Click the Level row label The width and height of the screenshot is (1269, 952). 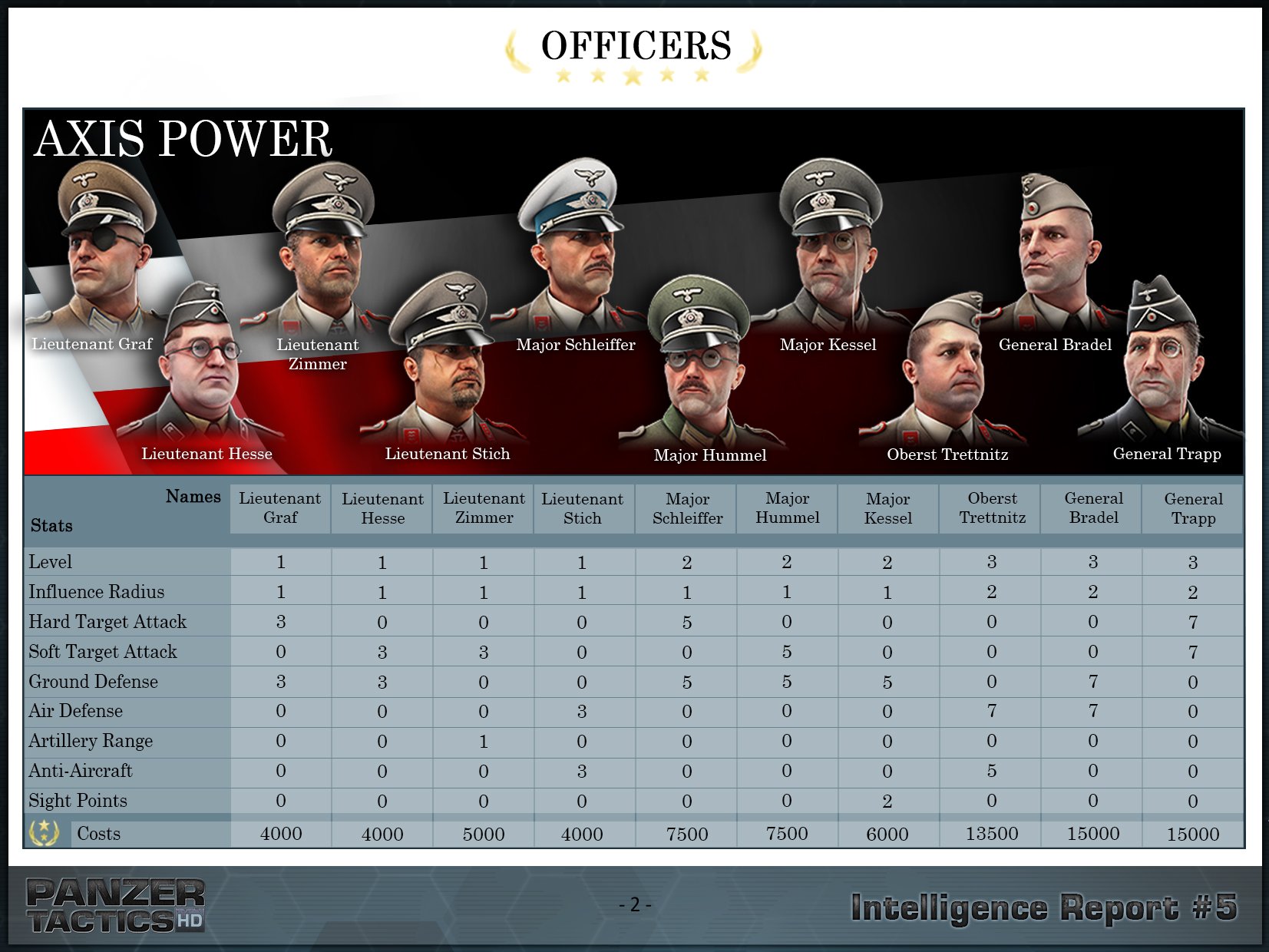[51, 562]
